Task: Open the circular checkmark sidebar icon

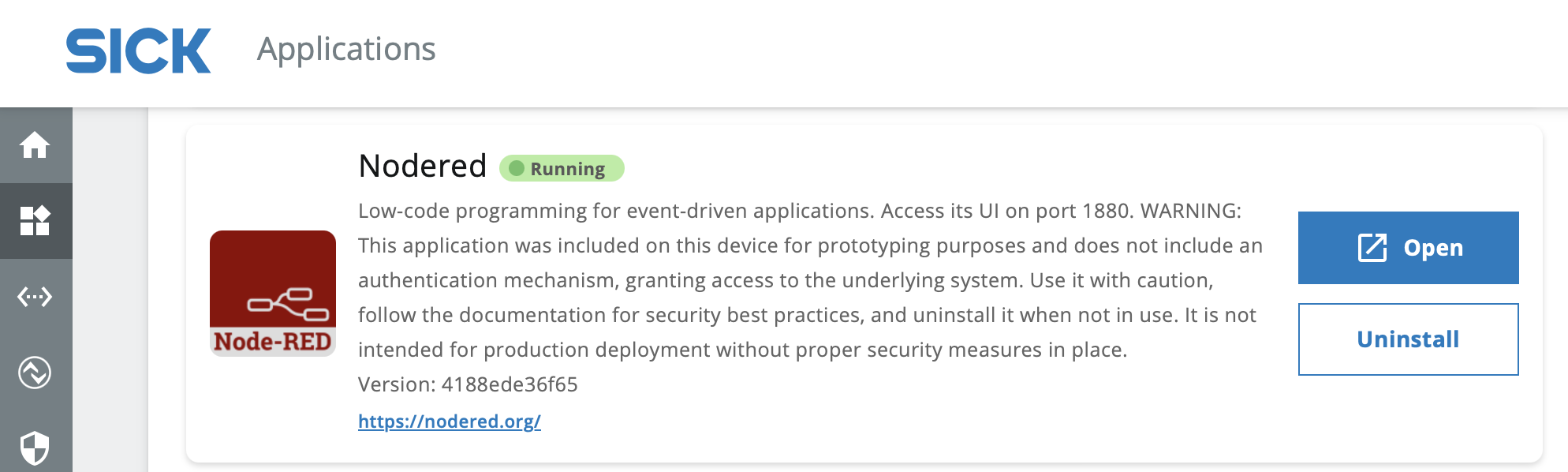Action: (x=35, y=373)
